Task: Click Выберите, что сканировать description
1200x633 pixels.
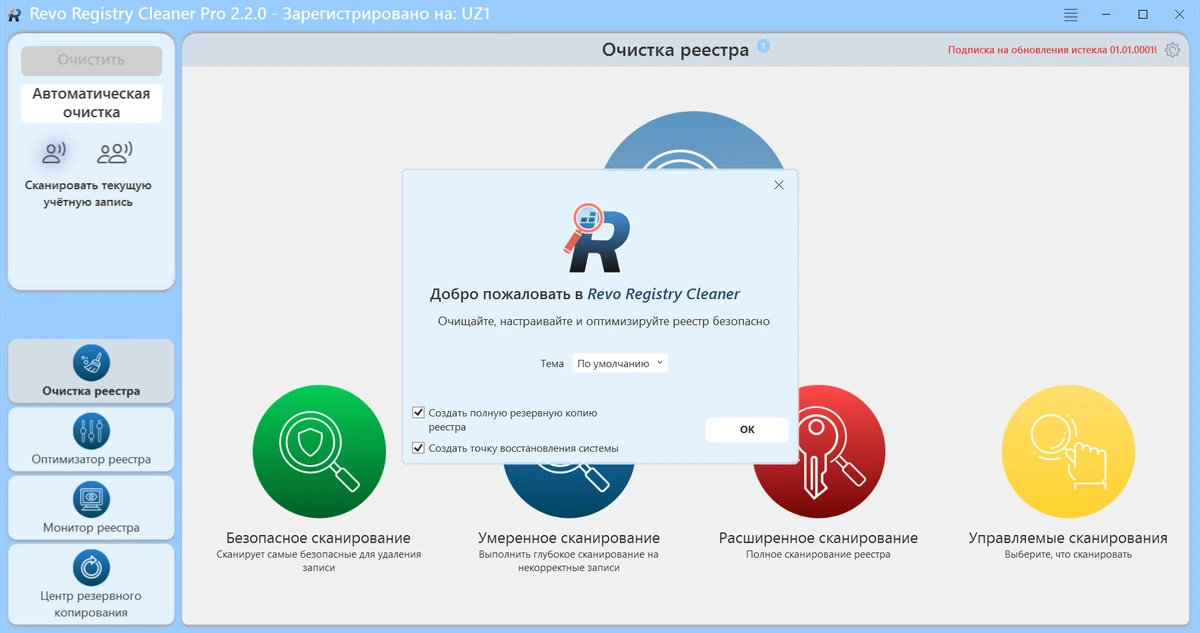Action: point(1068,554)
